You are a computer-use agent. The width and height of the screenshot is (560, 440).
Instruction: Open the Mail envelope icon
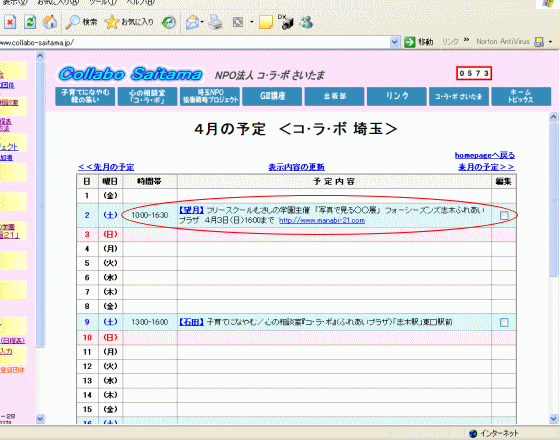coord(192,22)
